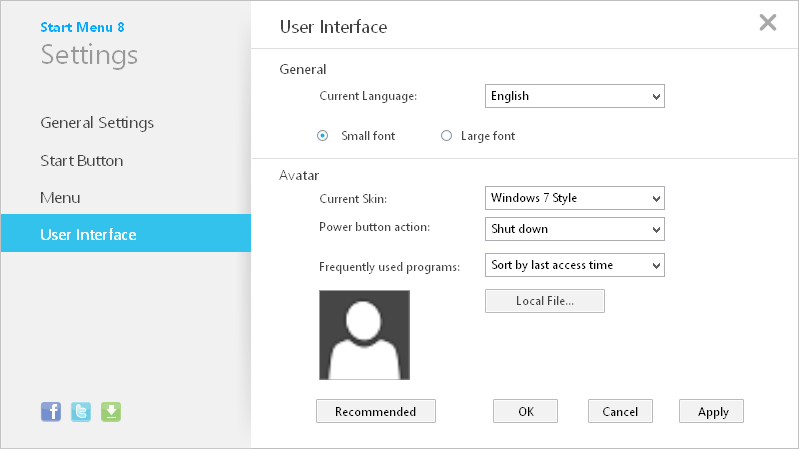This screenshot has height=449, width=799.
Task: Click the green download arrow icon
Action: pos(111,411)
